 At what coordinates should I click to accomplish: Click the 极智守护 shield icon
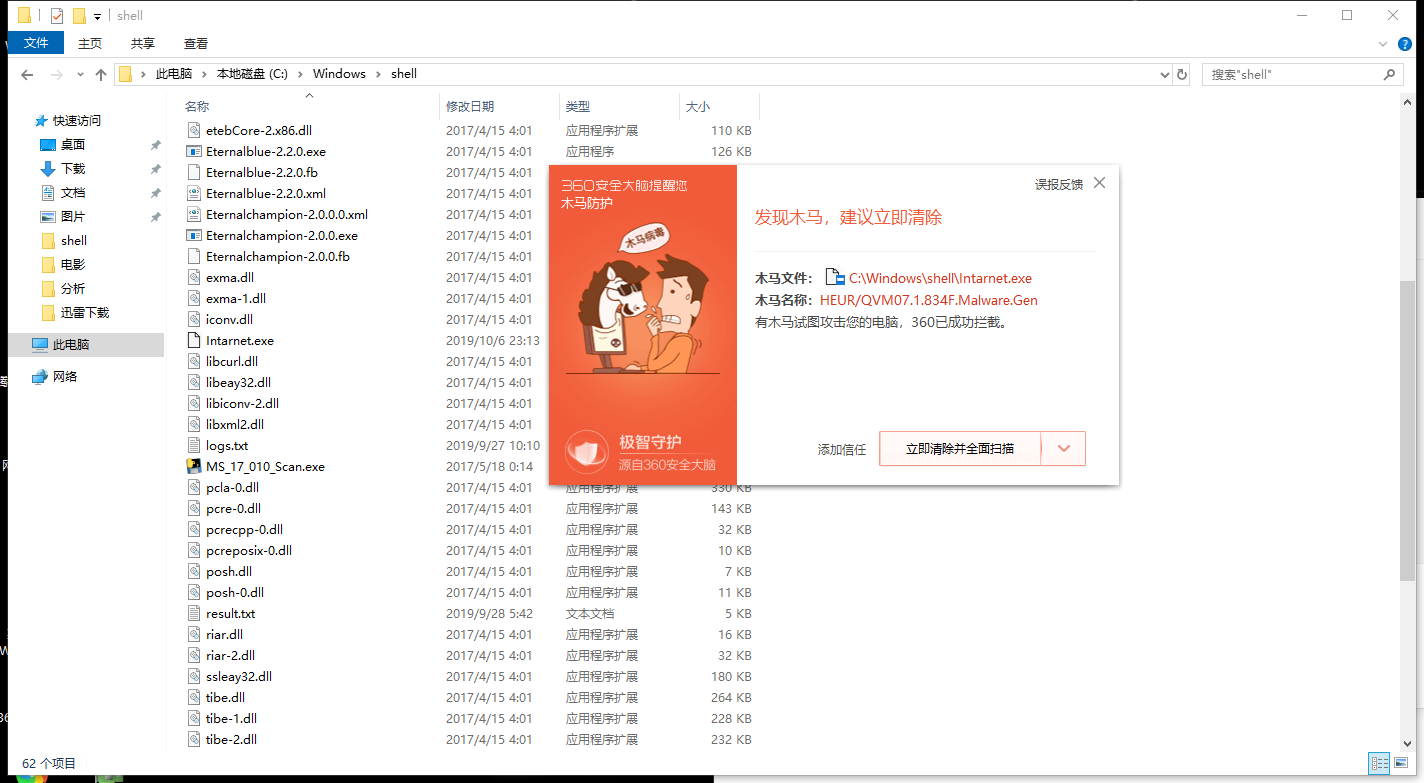(x=587, y=451)
